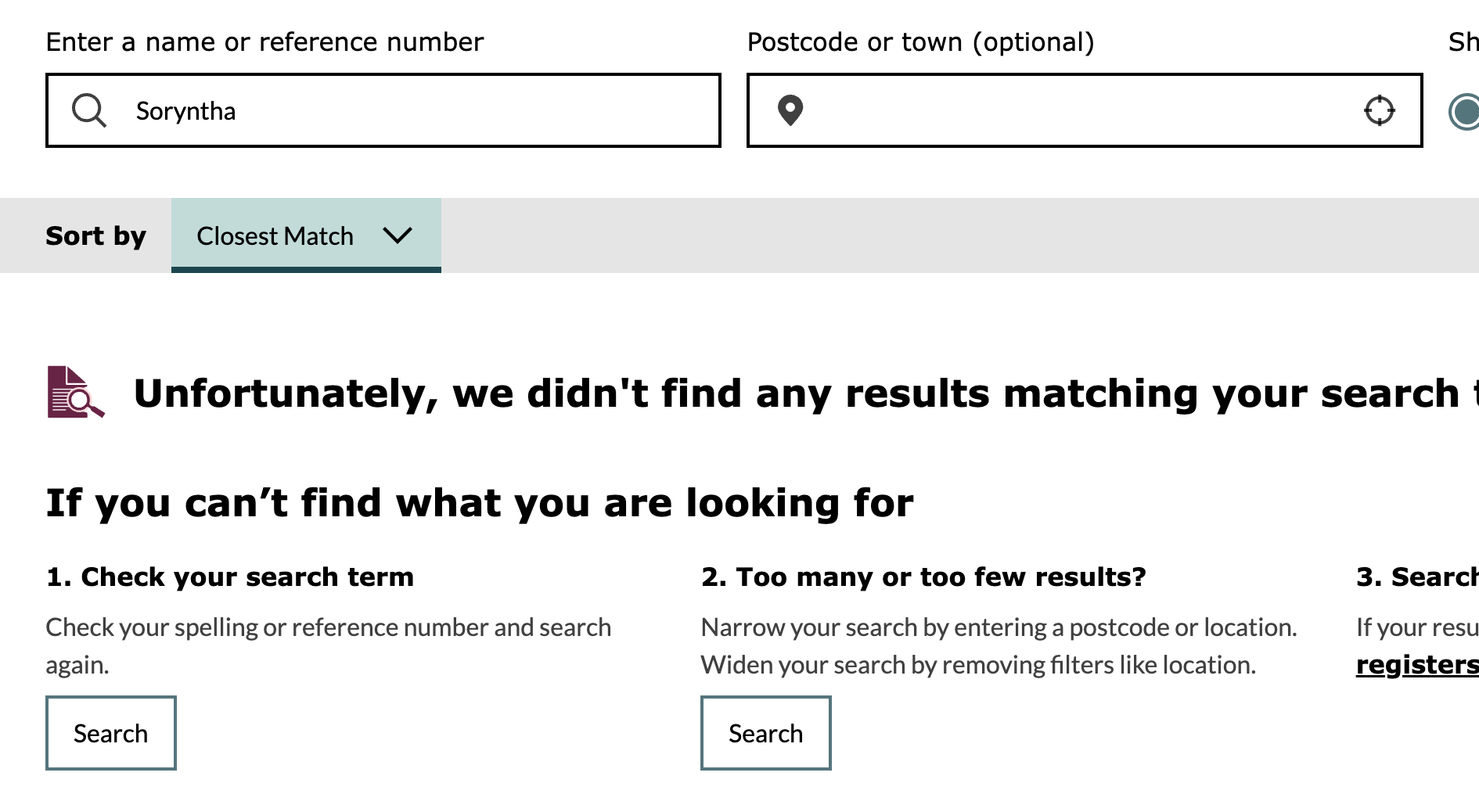Image resolution: width=1479 pixels, height=812 pixels.
Task: Click Search under Check your search term
Action: click(x=111, y=733)
